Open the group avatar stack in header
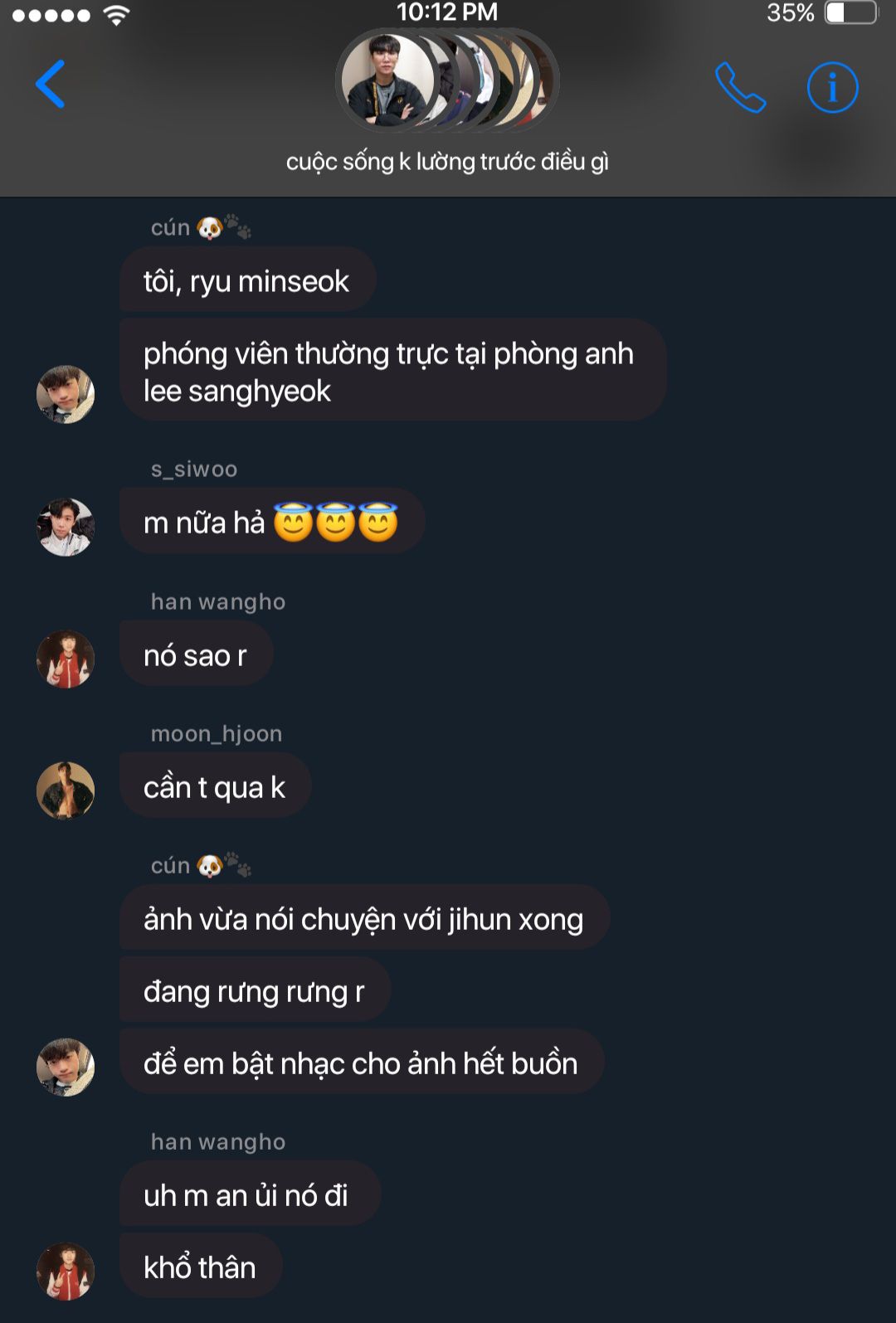Viewport: 896px width, 1323px height. click(447, 80)
